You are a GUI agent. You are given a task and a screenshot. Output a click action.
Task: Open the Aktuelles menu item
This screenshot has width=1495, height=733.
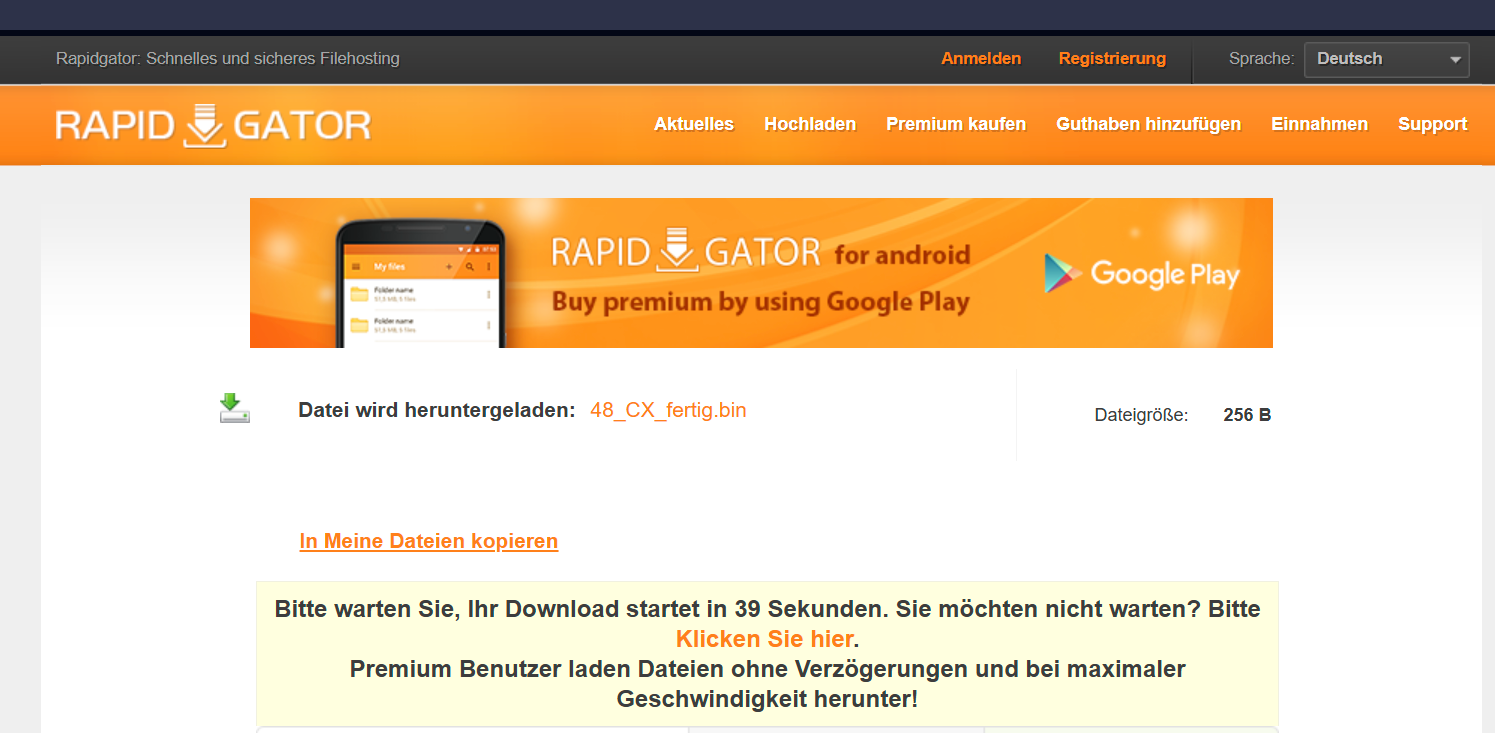pyautogui.click(x=693, y=124)
